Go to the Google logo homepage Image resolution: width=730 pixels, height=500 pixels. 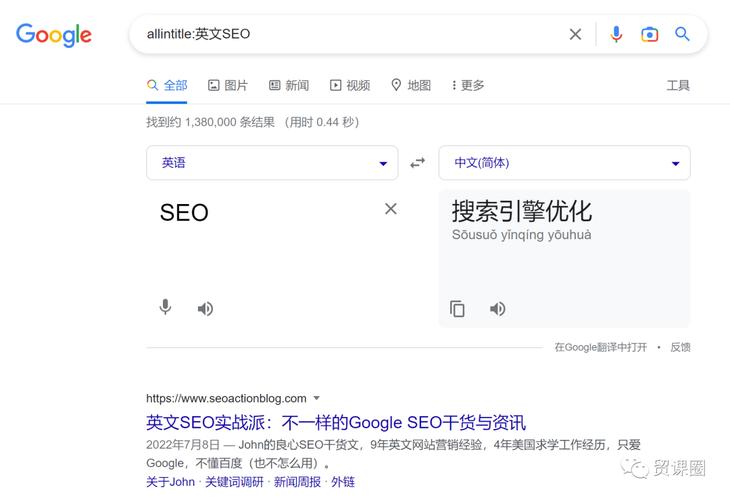click(54, 34)
